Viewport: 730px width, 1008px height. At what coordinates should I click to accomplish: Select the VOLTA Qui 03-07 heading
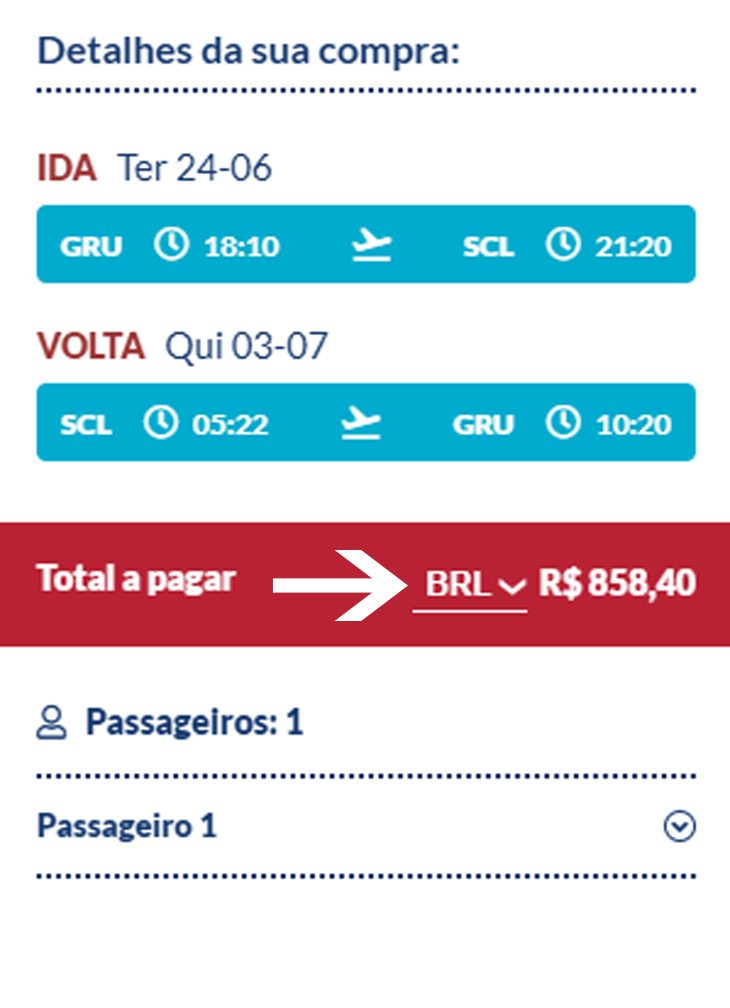point(182,346)
